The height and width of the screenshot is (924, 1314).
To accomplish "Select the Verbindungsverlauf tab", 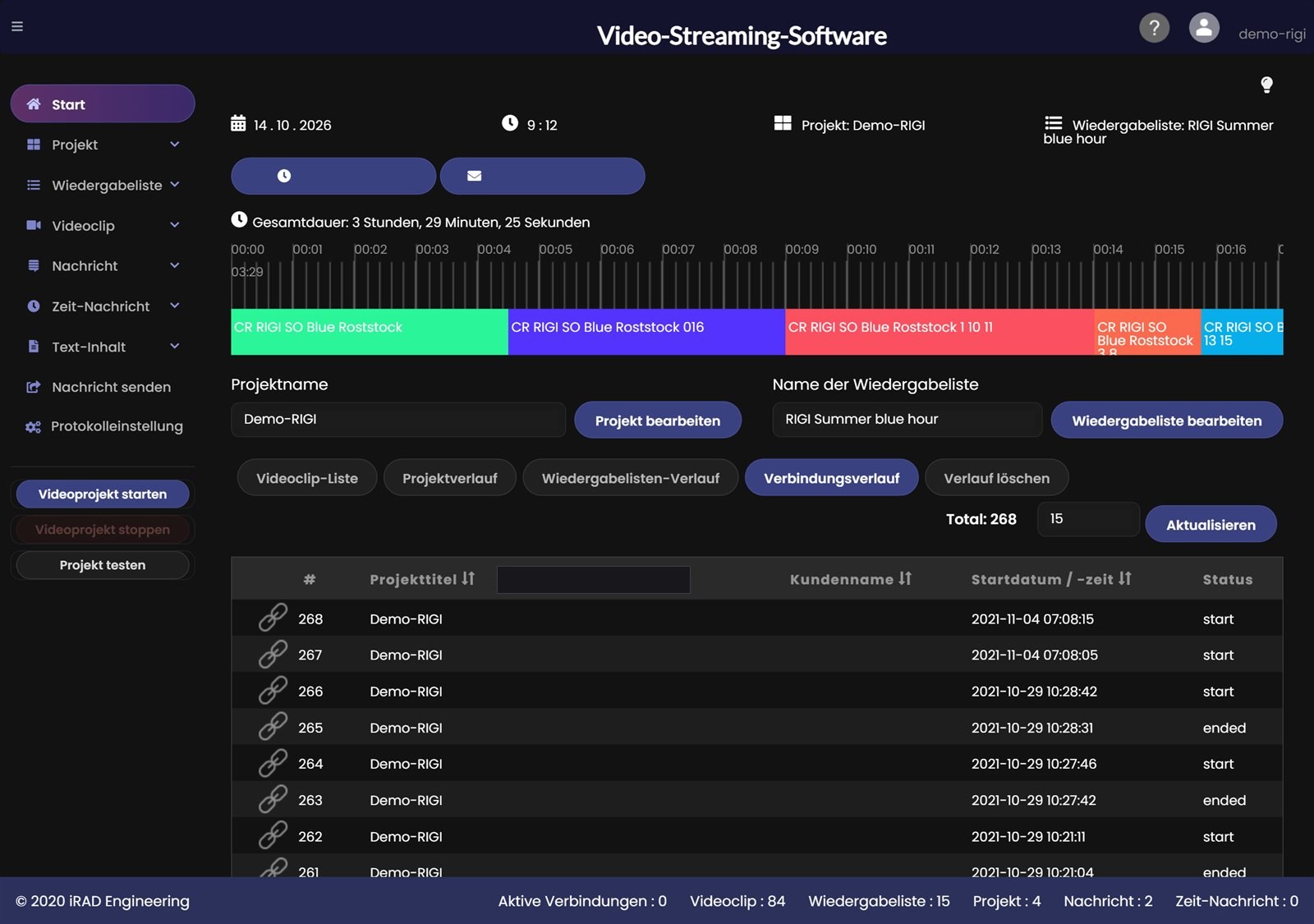I will pyautogui.click(x=831, y=477).
